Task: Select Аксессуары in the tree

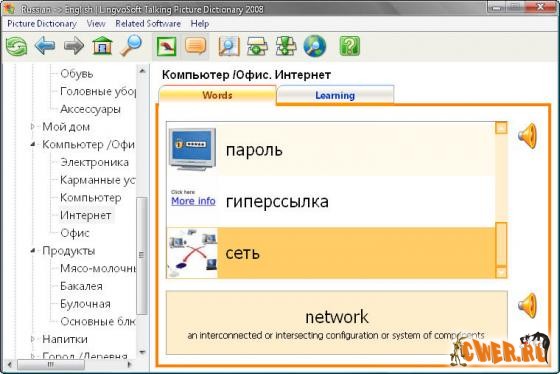Action: (90, 109)
